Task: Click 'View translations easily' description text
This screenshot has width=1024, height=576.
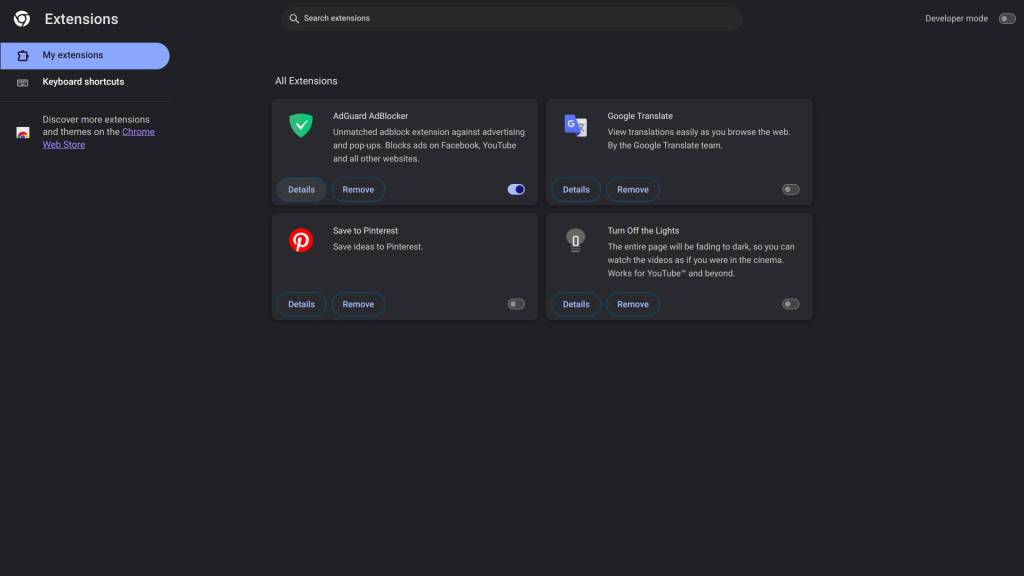Action: (699, 138)
